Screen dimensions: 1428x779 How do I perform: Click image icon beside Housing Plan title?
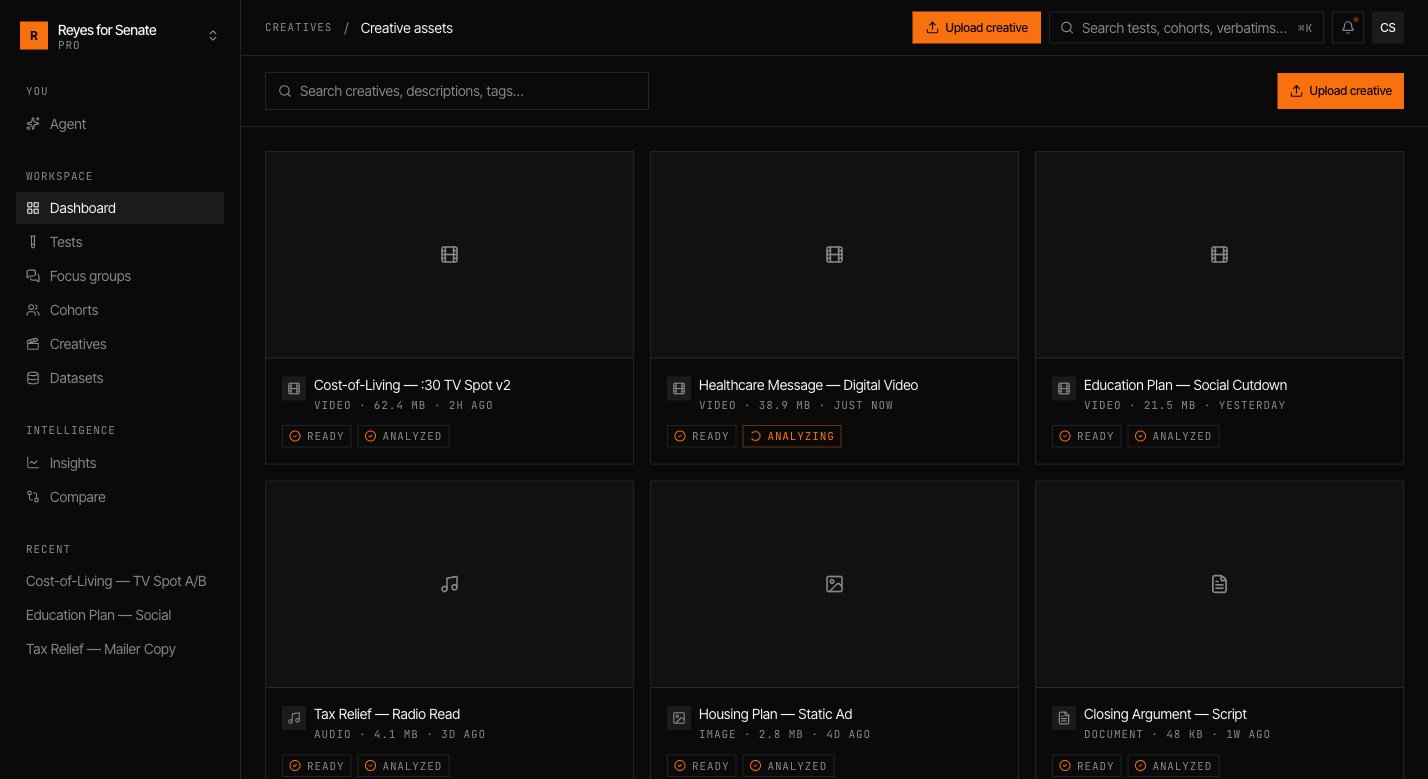point(679,718)
